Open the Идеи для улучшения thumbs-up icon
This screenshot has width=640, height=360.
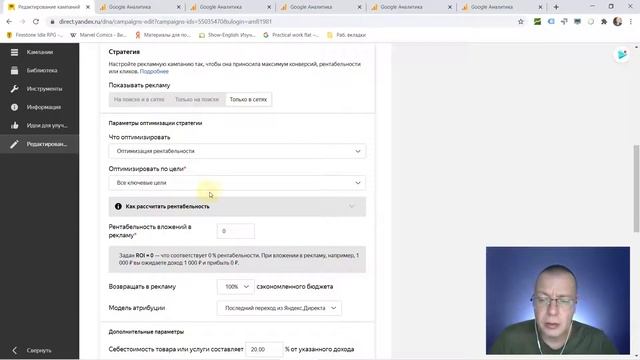(x=14, y=125)
